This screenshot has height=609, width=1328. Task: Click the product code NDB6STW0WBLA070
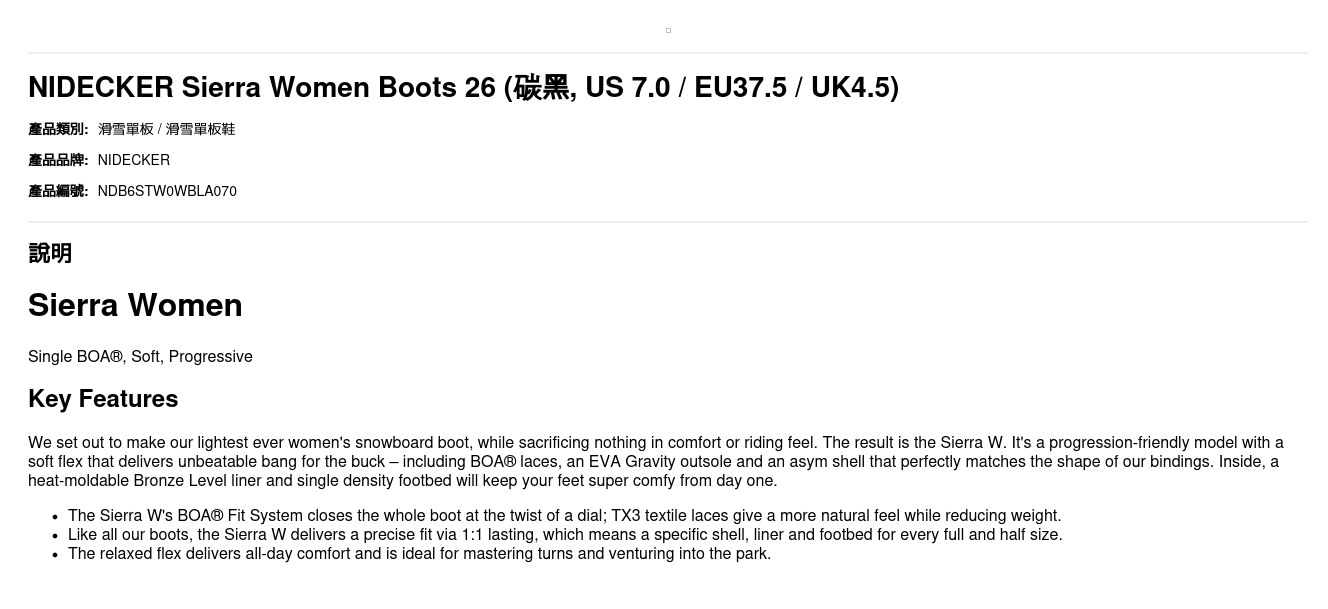coord(167,191)
